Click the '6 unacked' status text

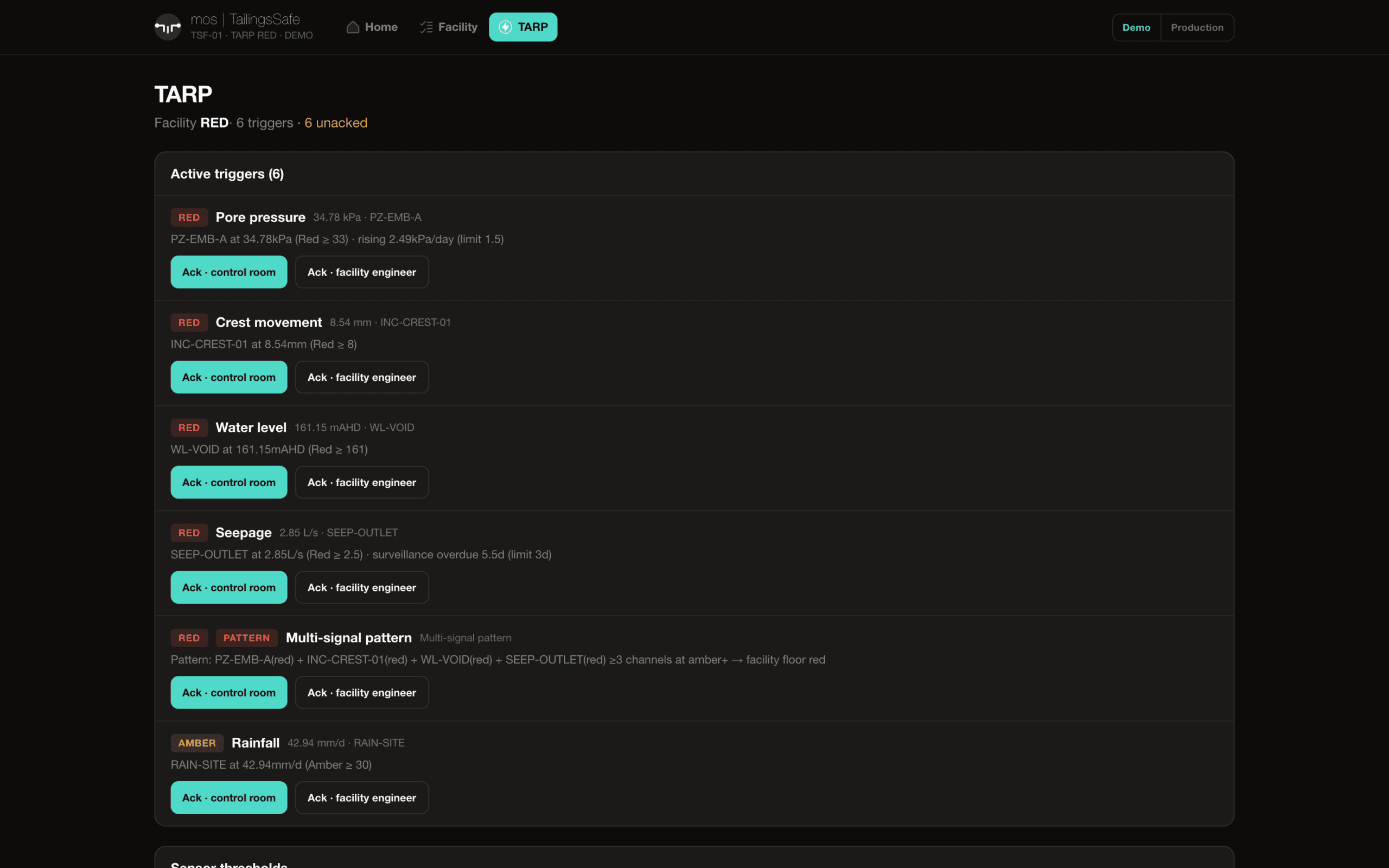pyautogui.click(x=336, y=123)
